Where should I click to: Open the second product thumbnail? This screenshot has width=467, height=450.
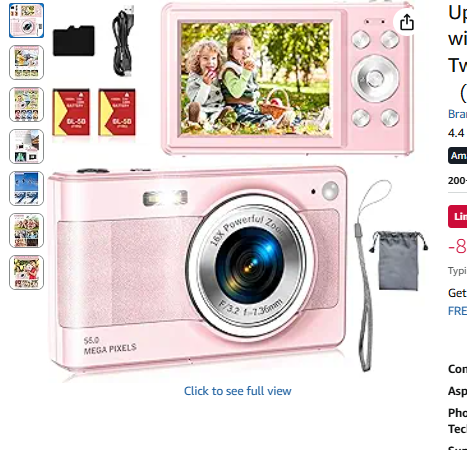click(x=26, y=62)
